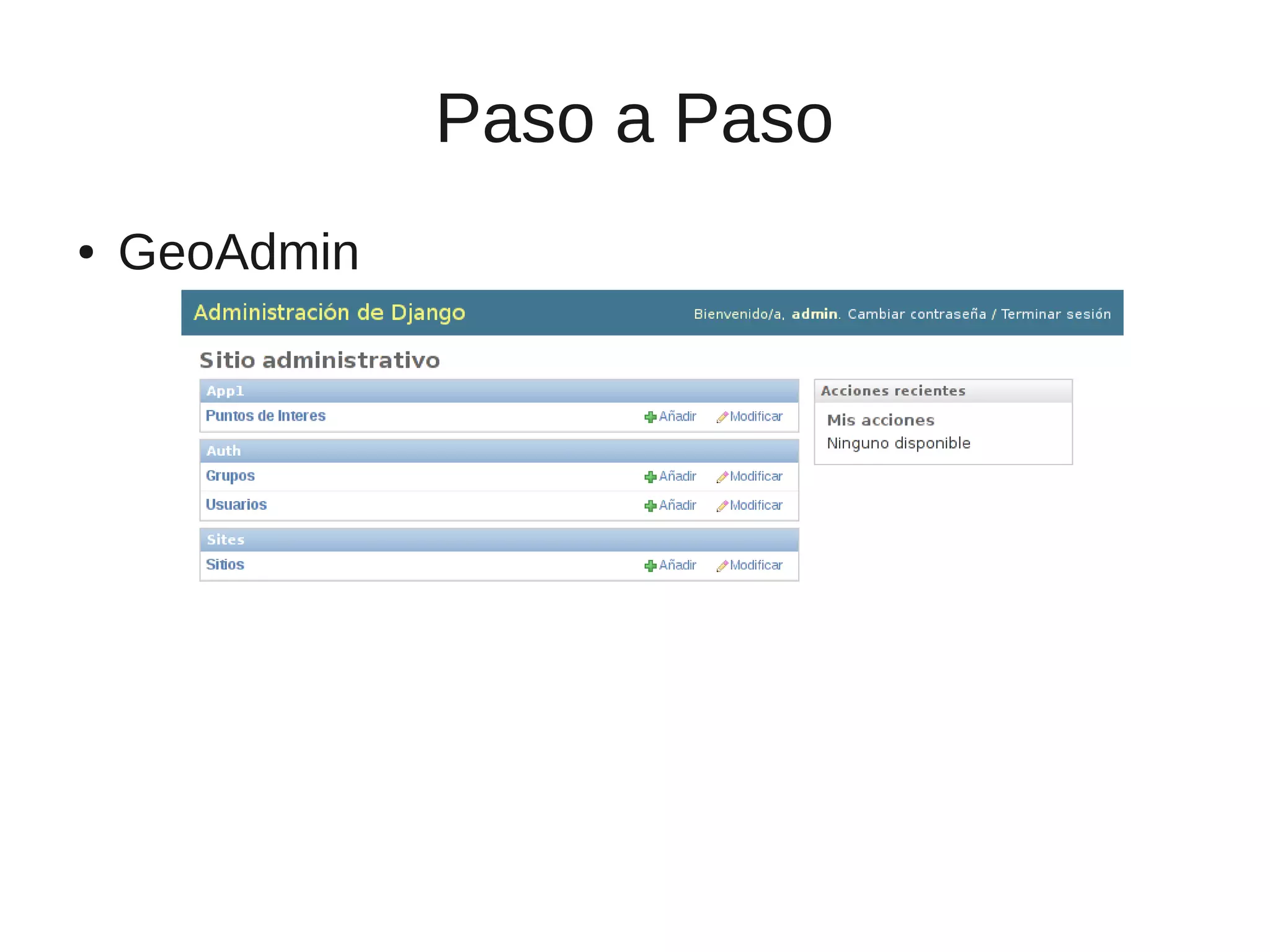Click green plus icon in Sitios row
Screen dimensions: 1270x952
(x=650, y=566)
